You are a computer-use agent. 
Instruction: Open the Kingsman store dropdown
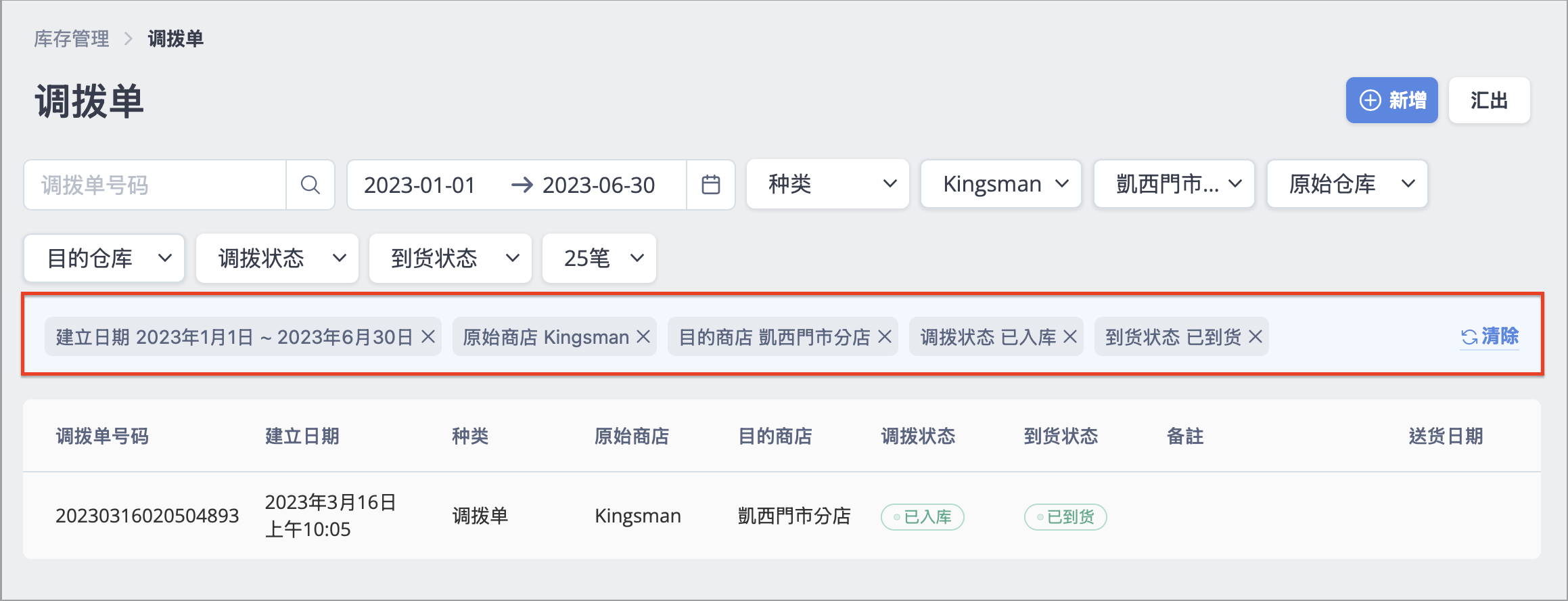pyautogui.click(x=1001, y=184)
